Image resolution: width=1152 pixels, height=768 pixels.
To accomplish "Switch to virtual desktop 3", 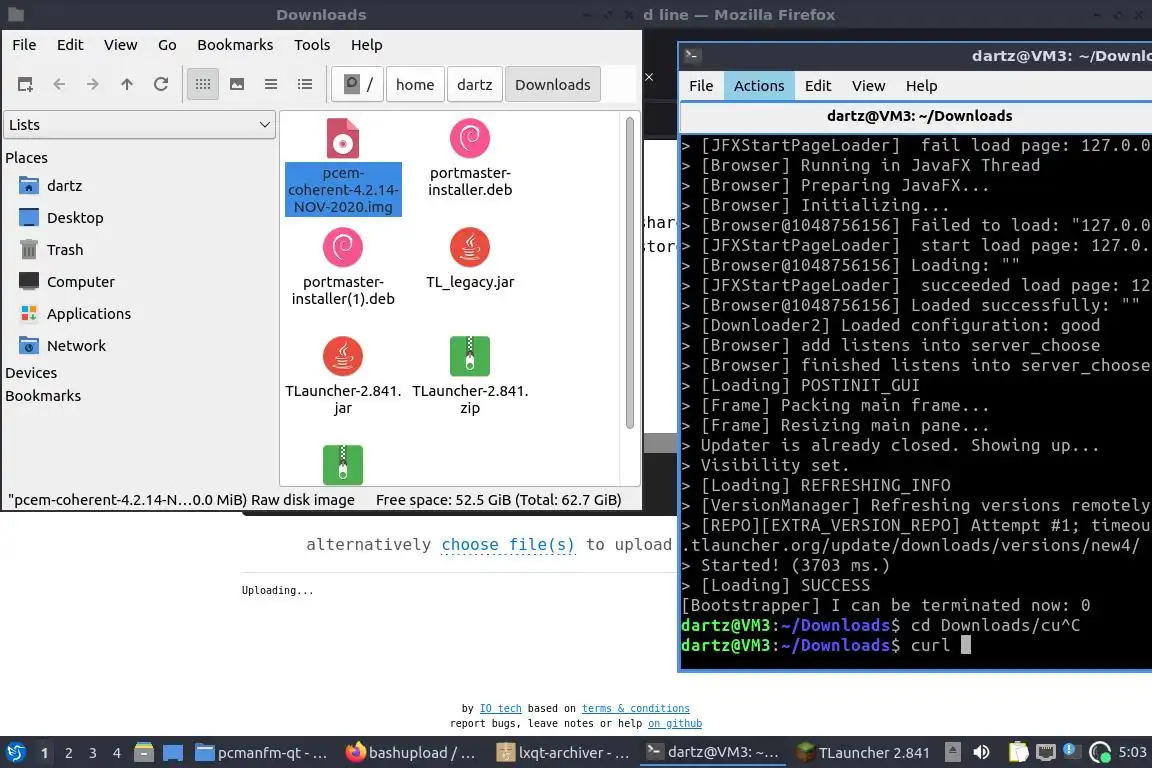I will (x=93, y=753).
